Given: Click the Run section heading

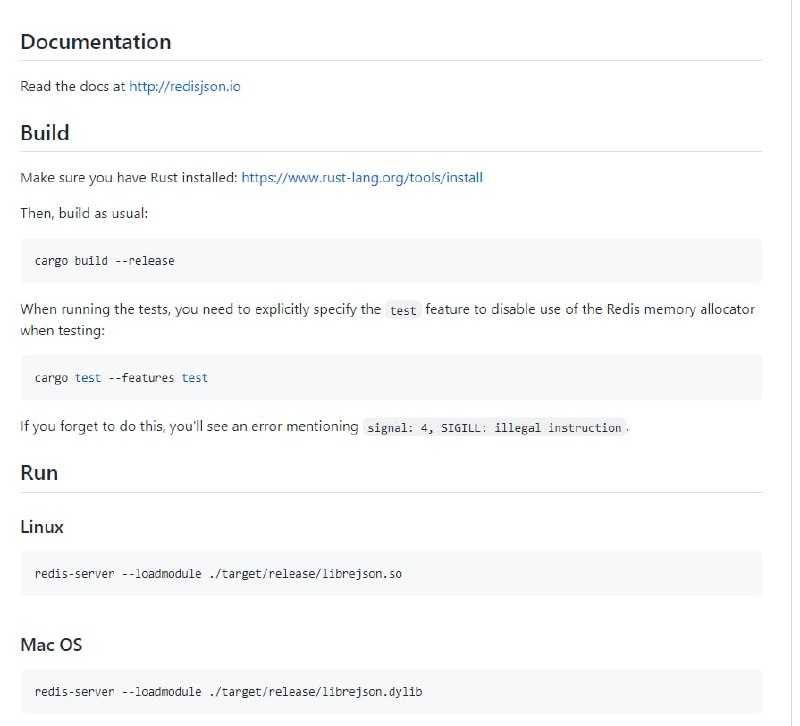Looking at the screenshot, I should coord(38,472).
